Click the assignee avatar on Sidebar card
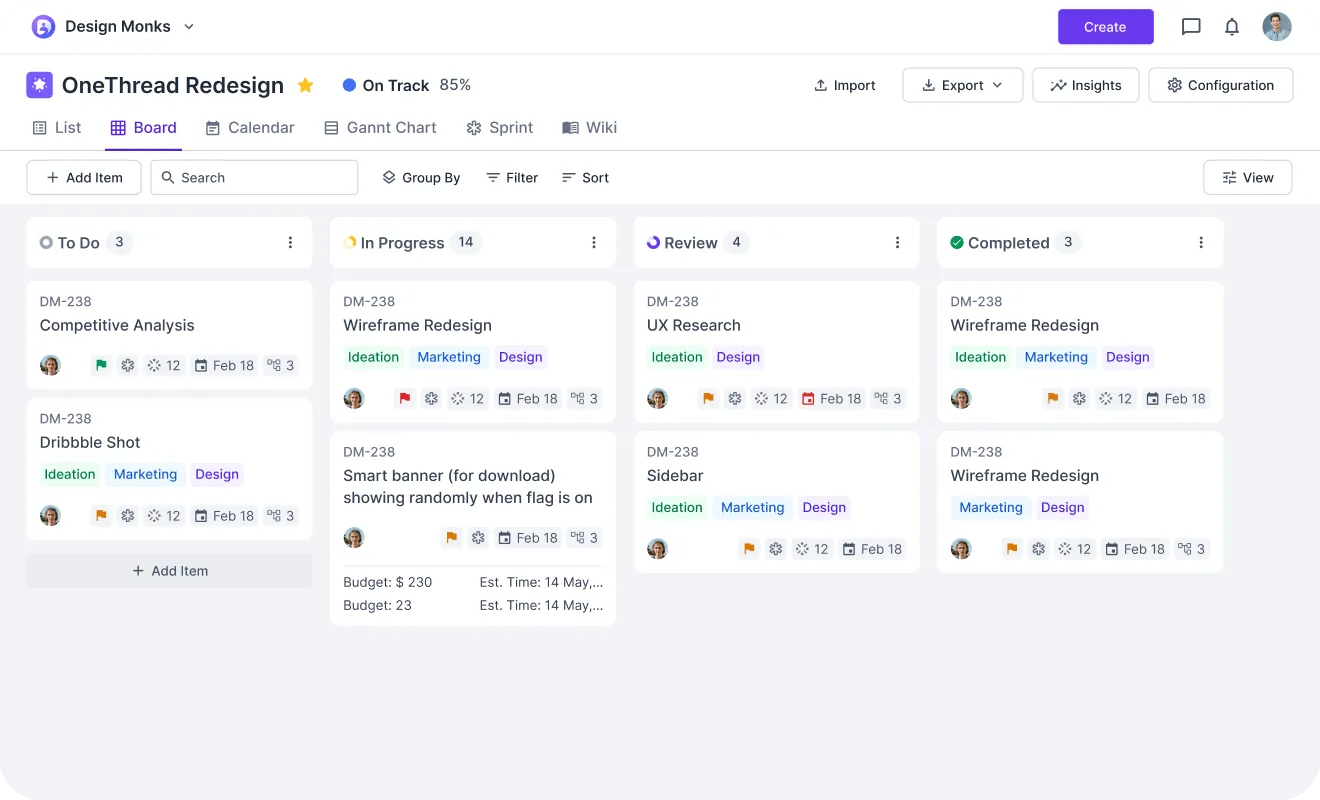1320x800 pixels. (657, 549)
